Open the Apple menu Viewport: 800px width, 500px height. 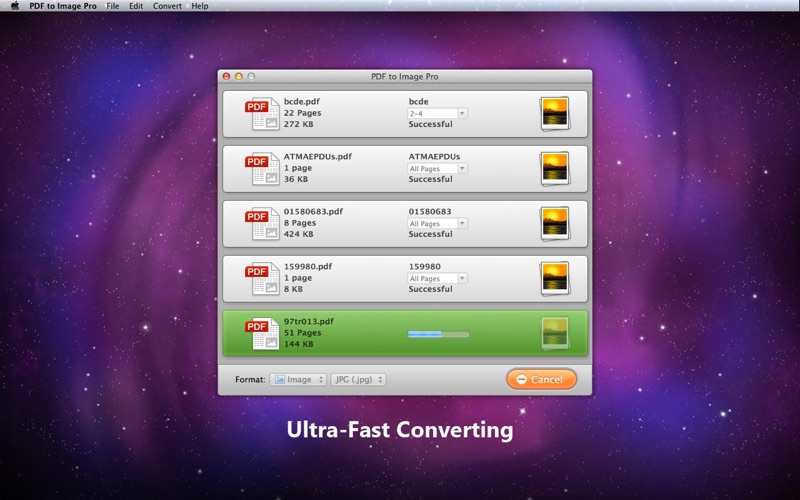point(15,6)
